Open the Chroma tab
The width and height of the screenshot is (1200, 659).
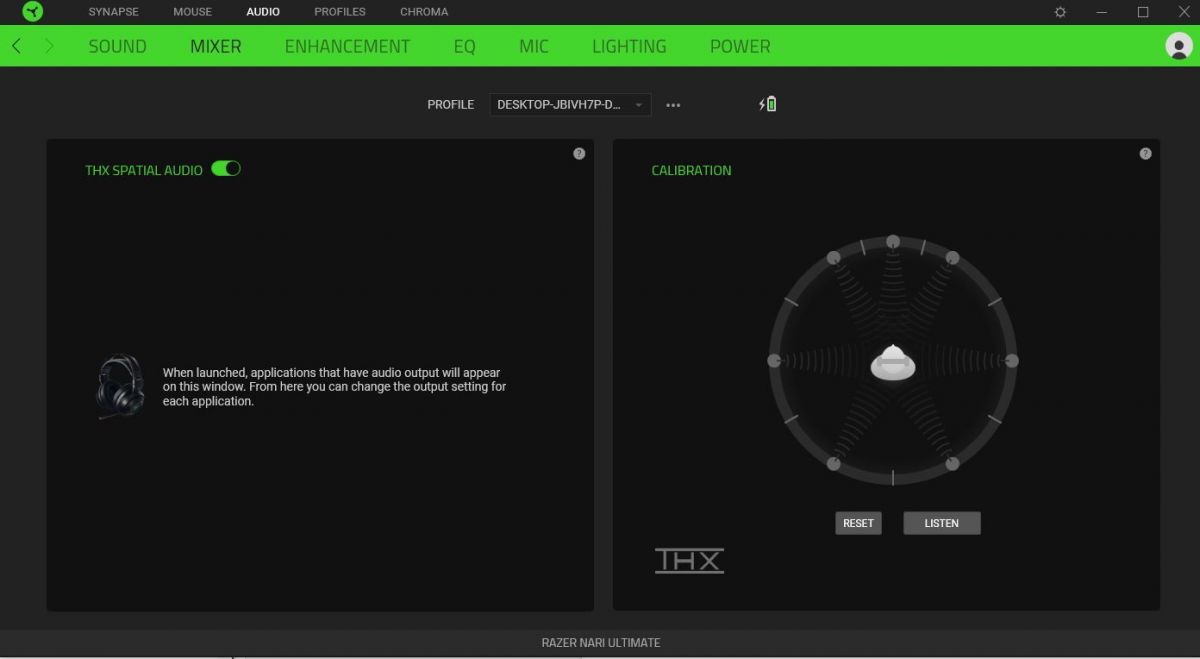pyautogui.click(x=424, y=12)
